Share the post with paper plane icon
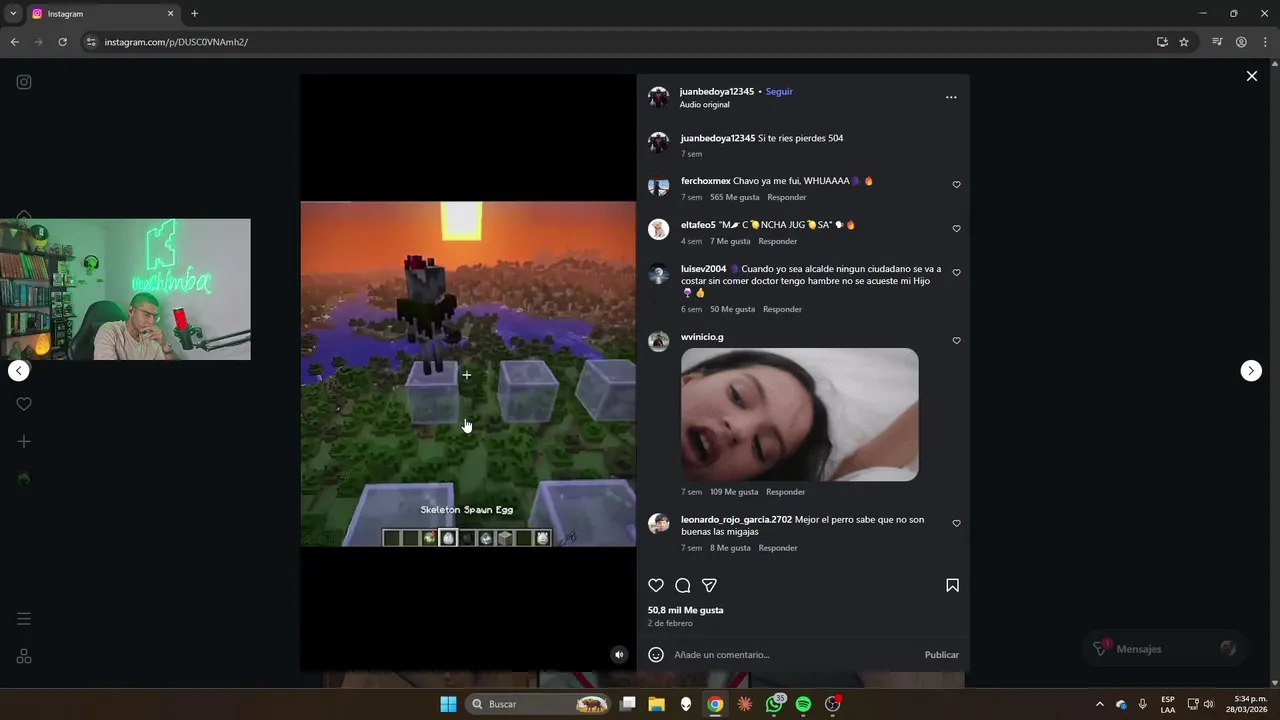This screenshot has width=1280, height=720. pyautogui.click(x=709, y=586)
